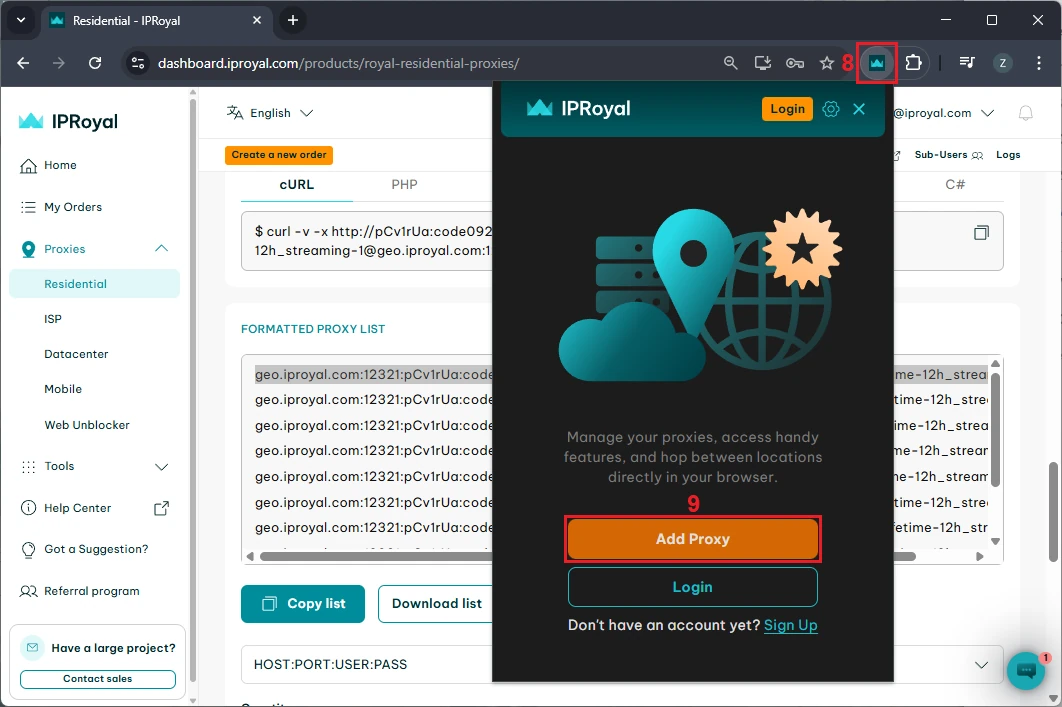Expand the English language dropdown
The height and width of the screenshot is (707, 1062).
pos(270,113)
